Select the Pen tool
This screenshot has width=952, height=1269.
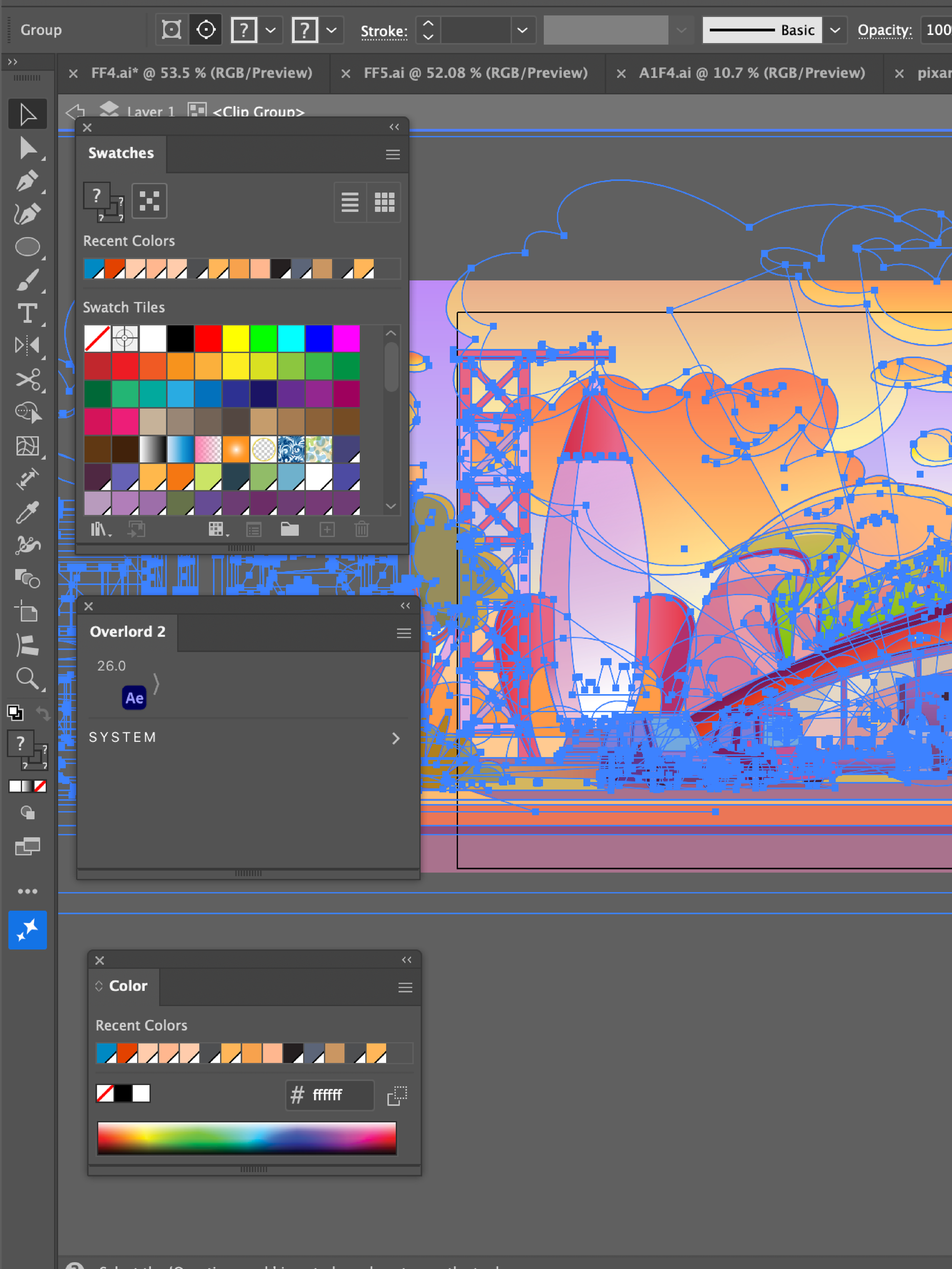[27, 181]
